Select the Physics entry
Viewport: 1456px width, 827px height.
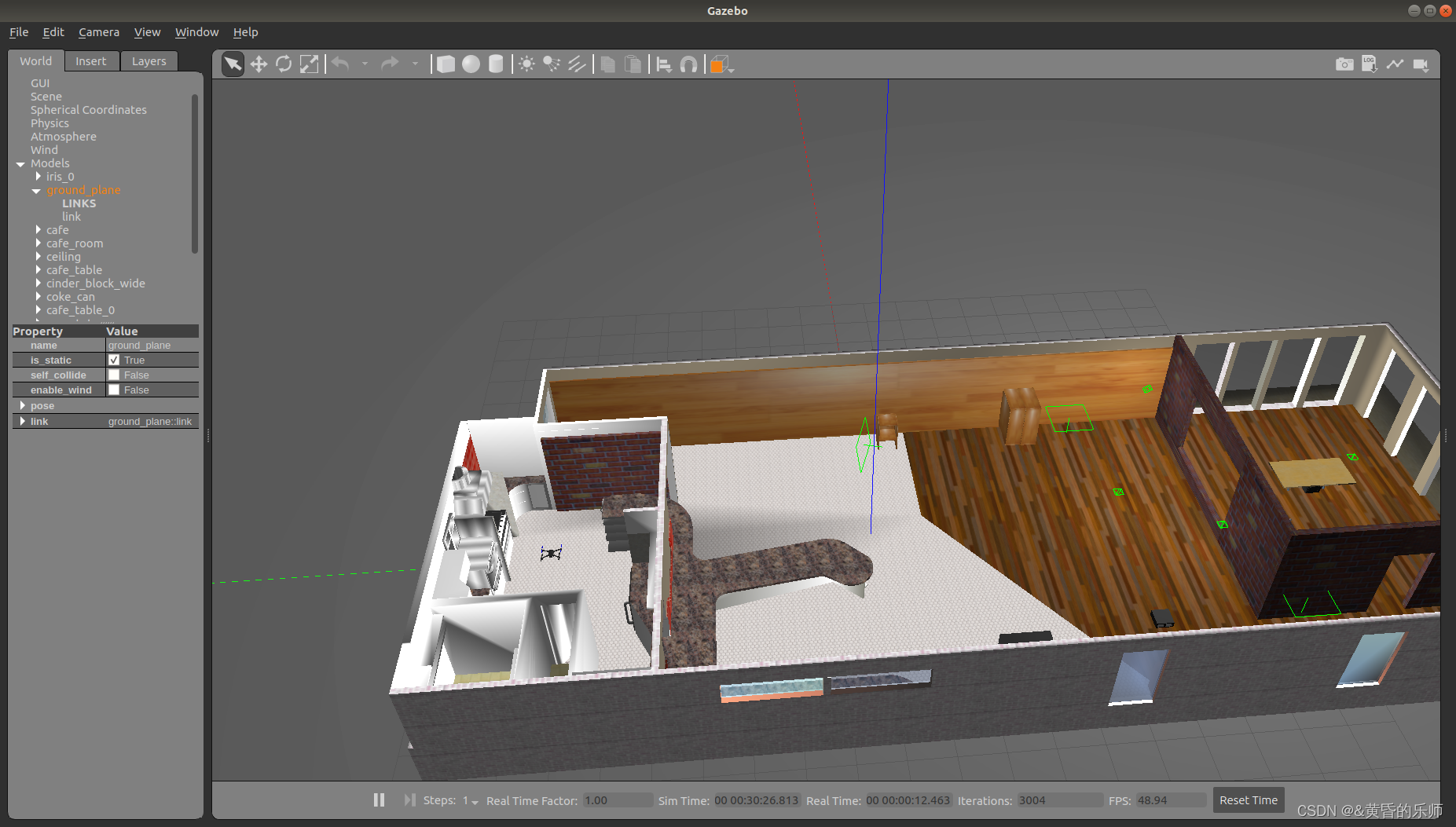(50, 123)
